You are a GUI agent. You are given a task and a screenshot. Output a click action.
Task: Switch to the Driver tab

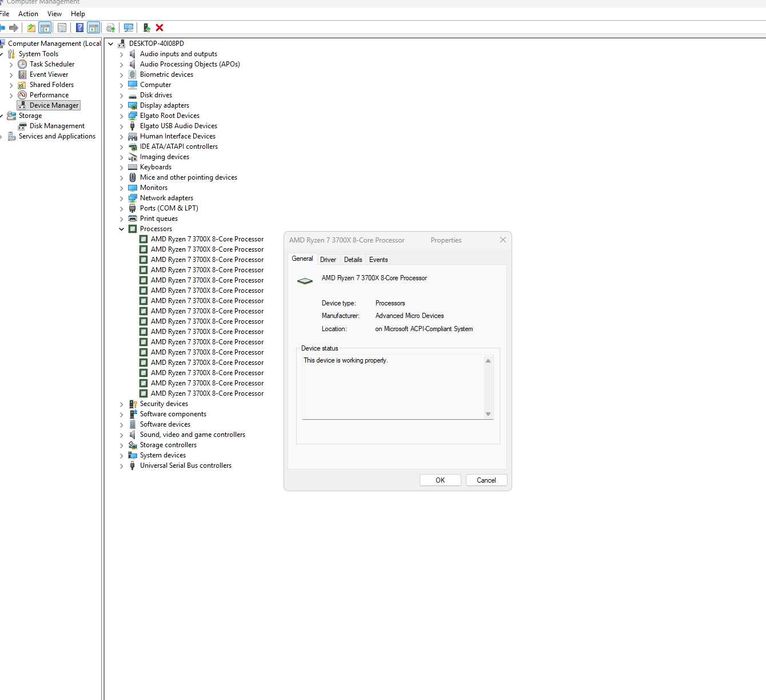[x=328, y=259]
